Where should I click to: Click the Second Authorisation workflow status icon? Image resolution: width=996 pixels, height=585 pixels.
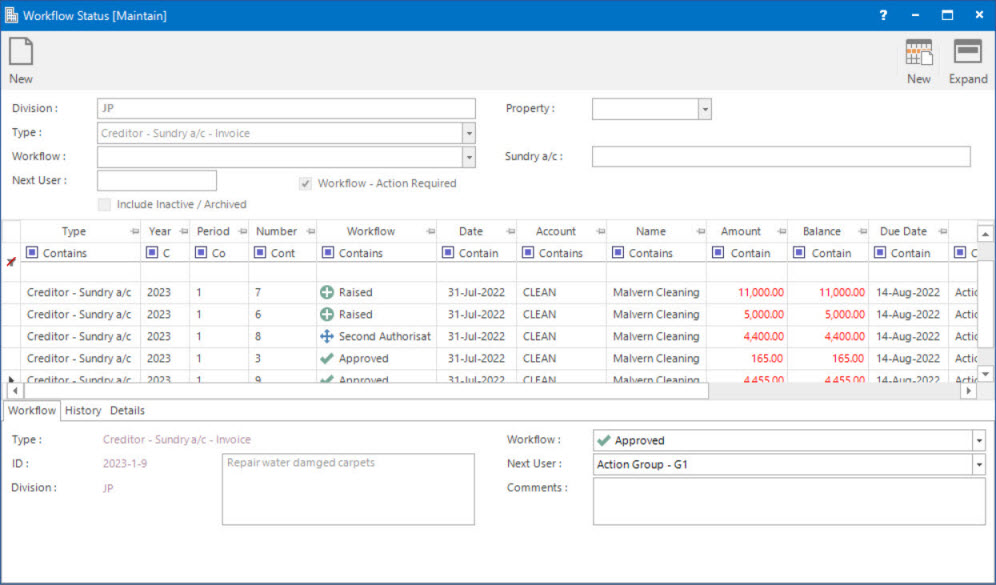click(x=327, y=337)
